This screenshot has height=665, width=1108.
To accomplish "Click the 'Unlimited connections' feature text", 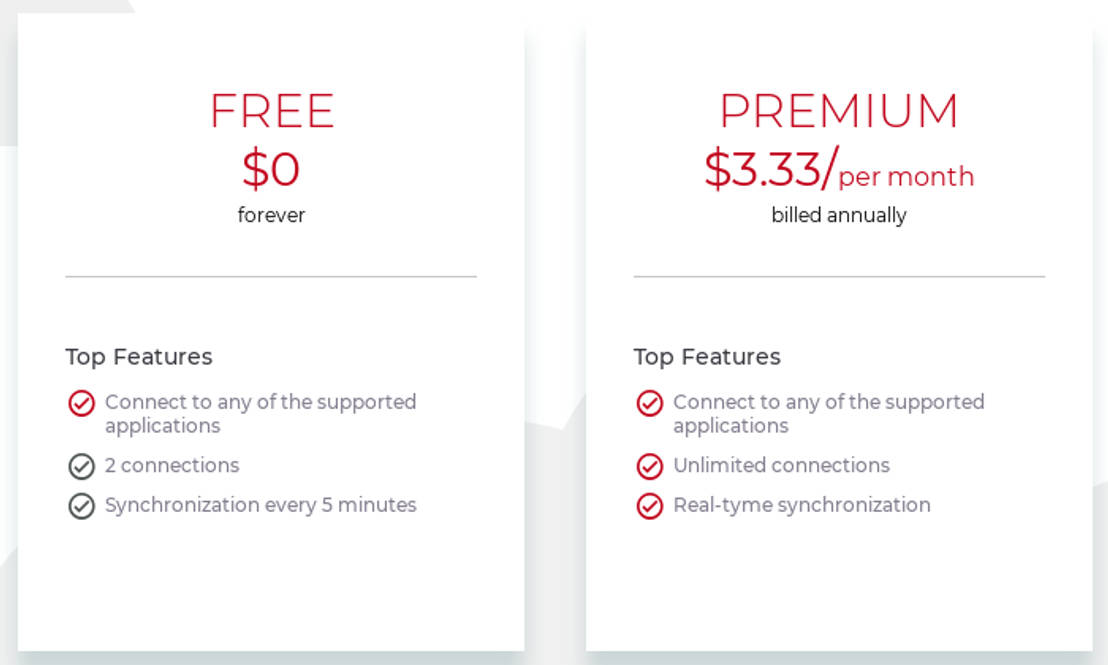I will 781,466.
